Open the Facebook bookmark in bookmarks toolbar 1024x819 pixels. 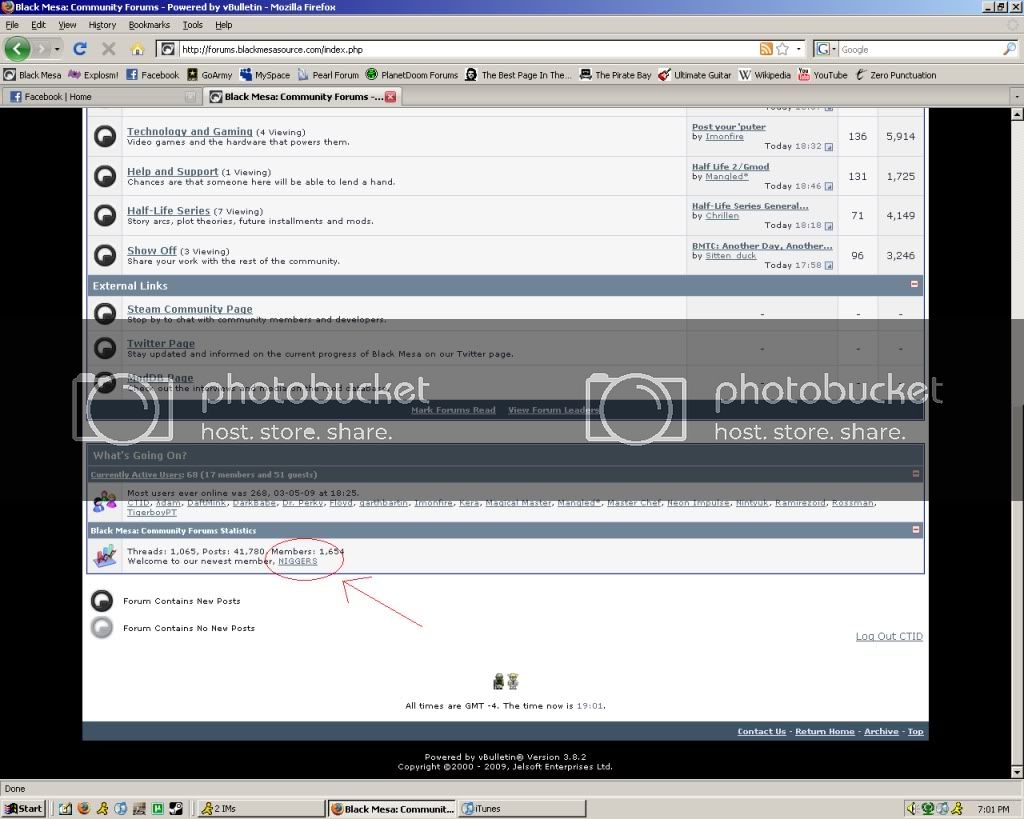pos(152,75)
